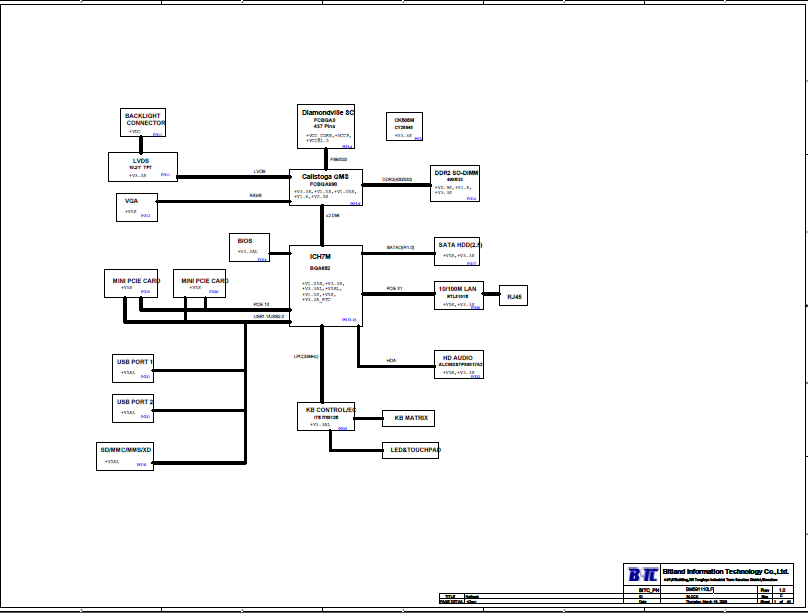Click Bitland Information Technology Co.,Ltd. title
The height and width of the screenshot is (613, 808).
pyautogui.click(x=726, y=571)
